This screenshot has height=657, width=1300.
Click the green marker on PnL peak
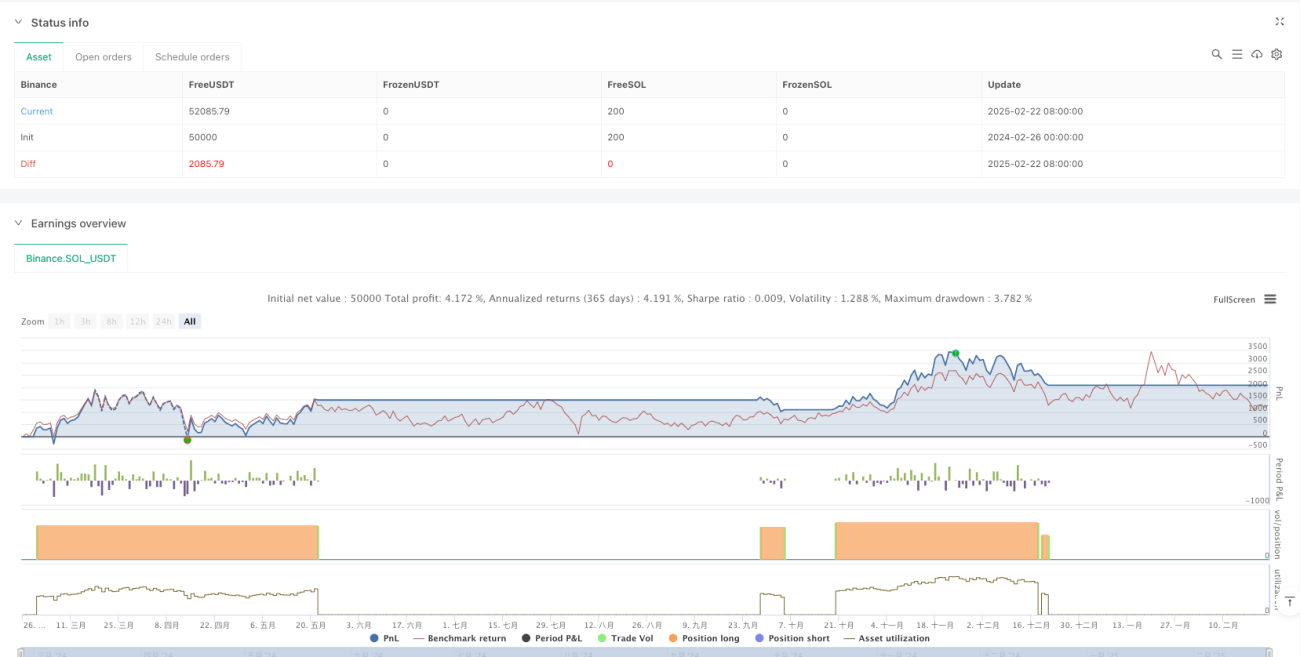point(955,353)
